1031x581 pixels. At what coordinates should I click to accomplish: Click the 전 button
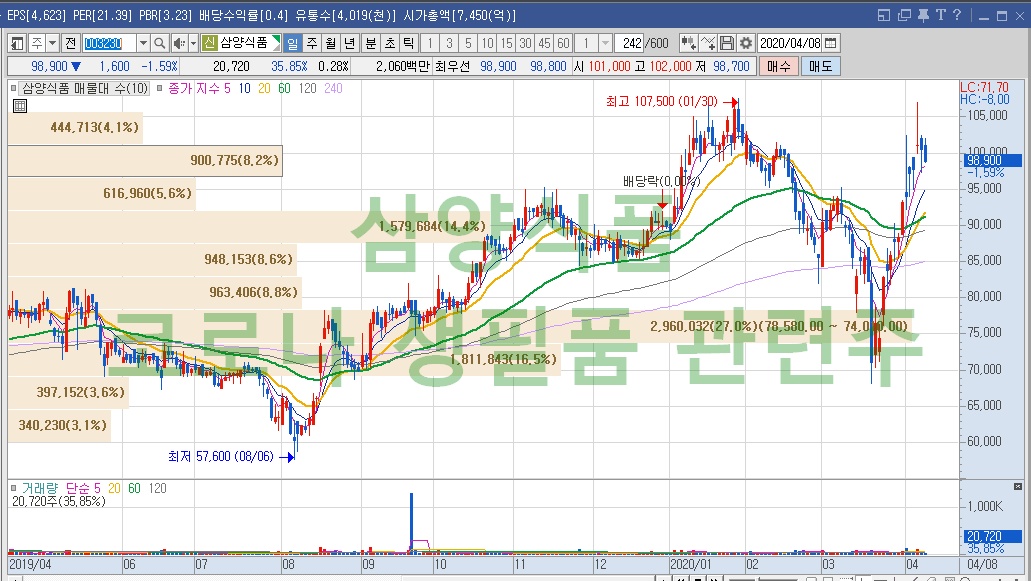click(x=70, y=43)
